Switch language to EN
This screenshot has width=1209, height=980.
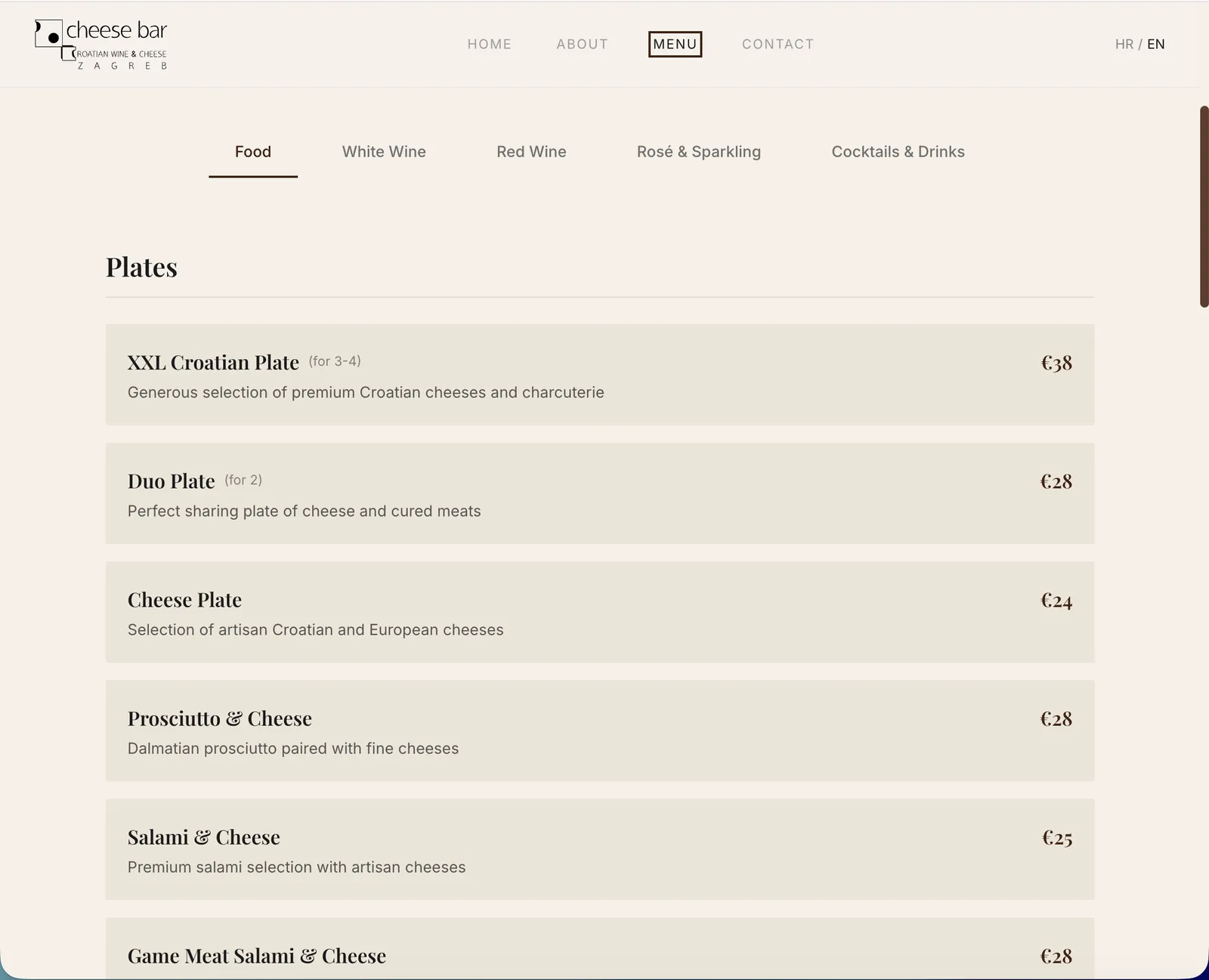(x=1156, y=45)
